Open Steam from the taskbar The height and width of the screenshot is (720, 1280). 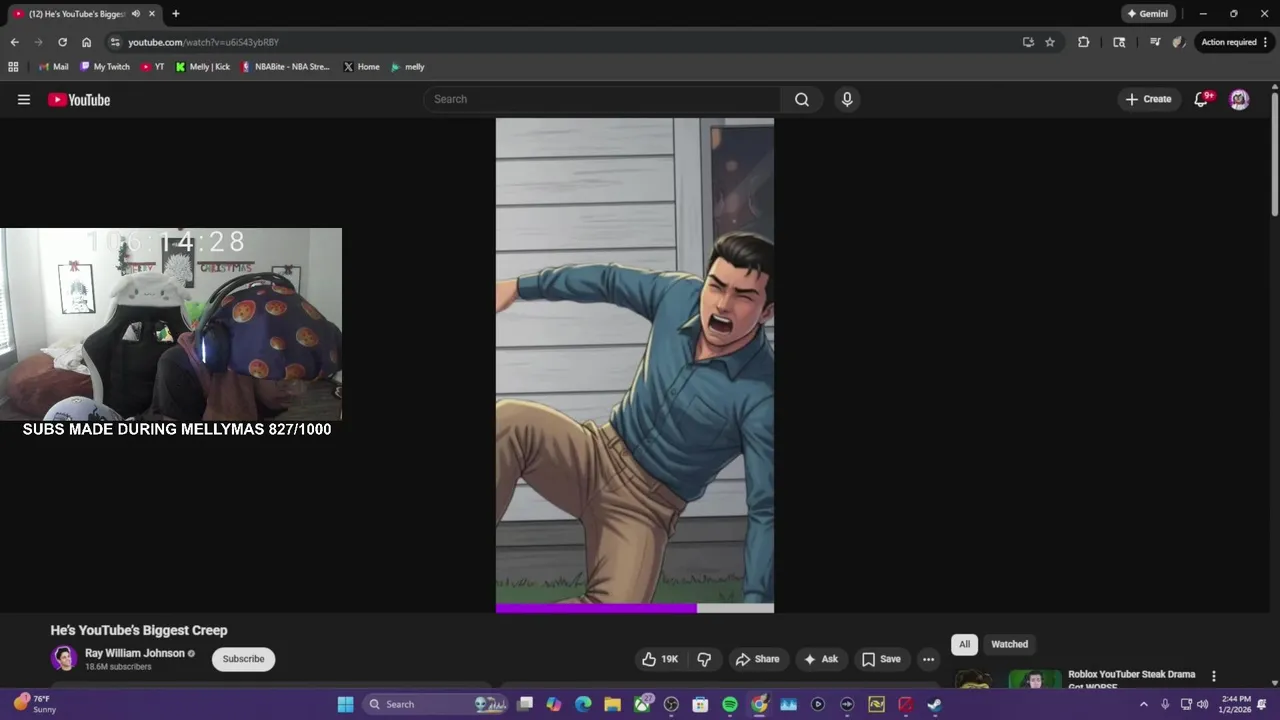point(934,704)
